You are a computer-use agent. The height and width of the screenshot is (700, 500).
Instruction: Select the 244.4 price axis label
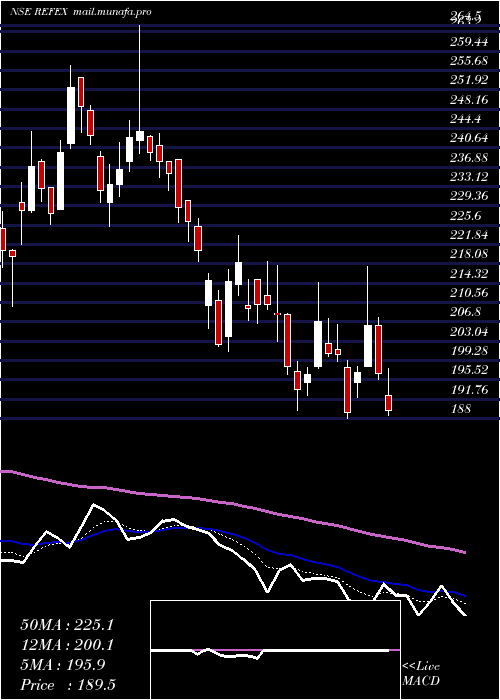(465, 119)
